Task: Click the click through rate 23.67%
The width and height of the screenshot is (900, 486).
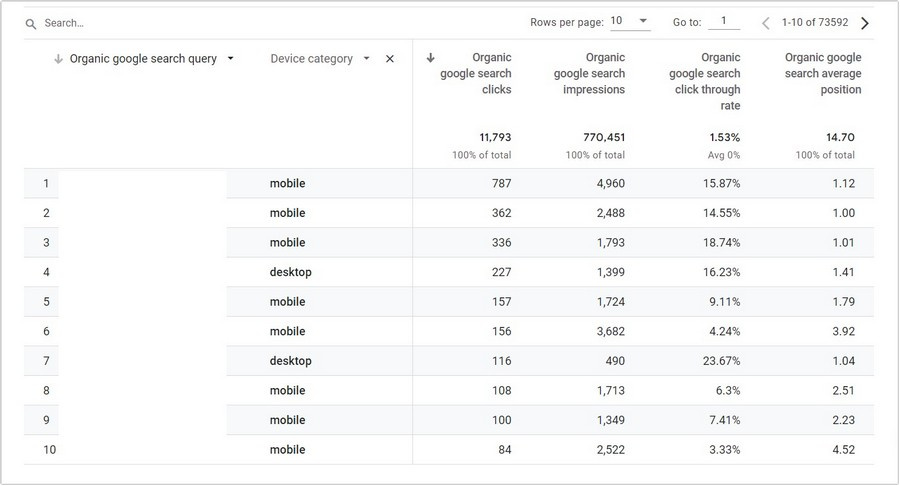Action: tap(721, 361)
